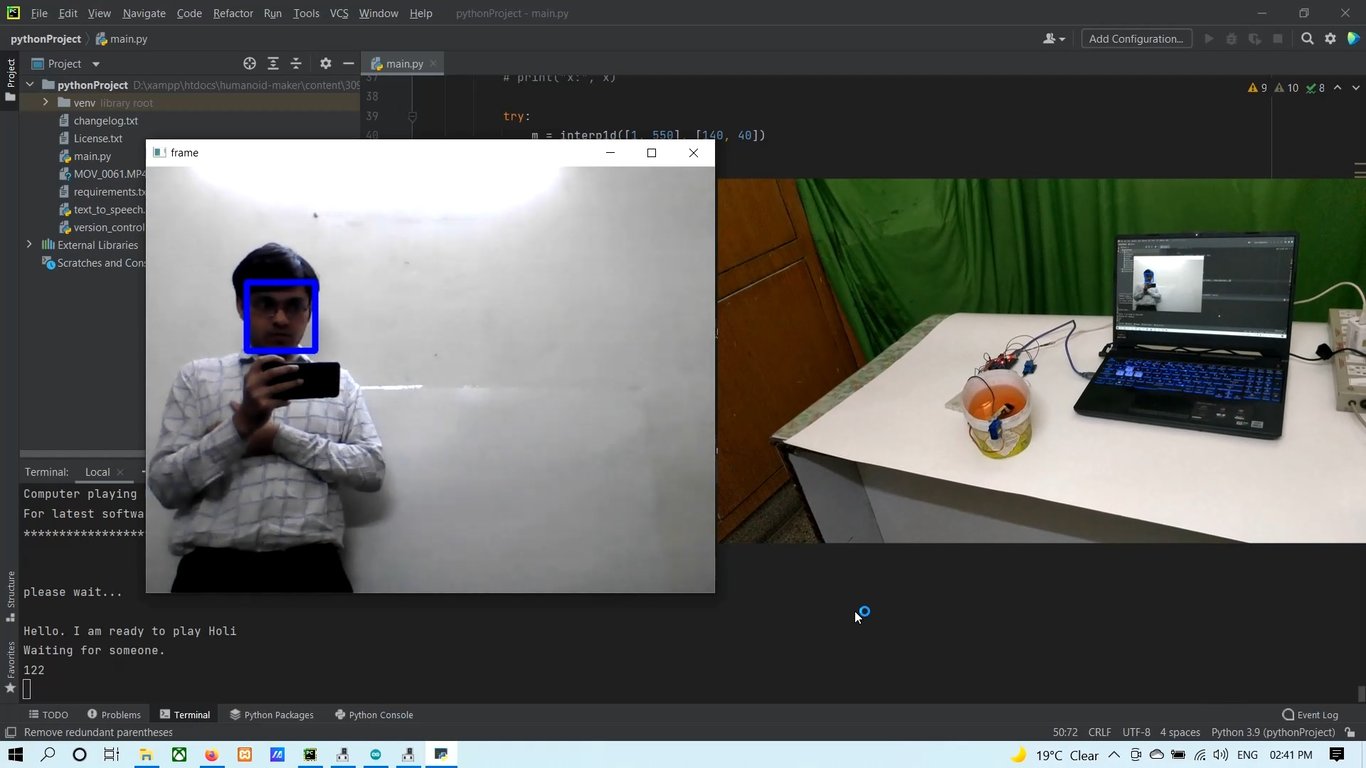
Task: Click the colorful JetBrains Space logo icon
Action: (1353, 39)
